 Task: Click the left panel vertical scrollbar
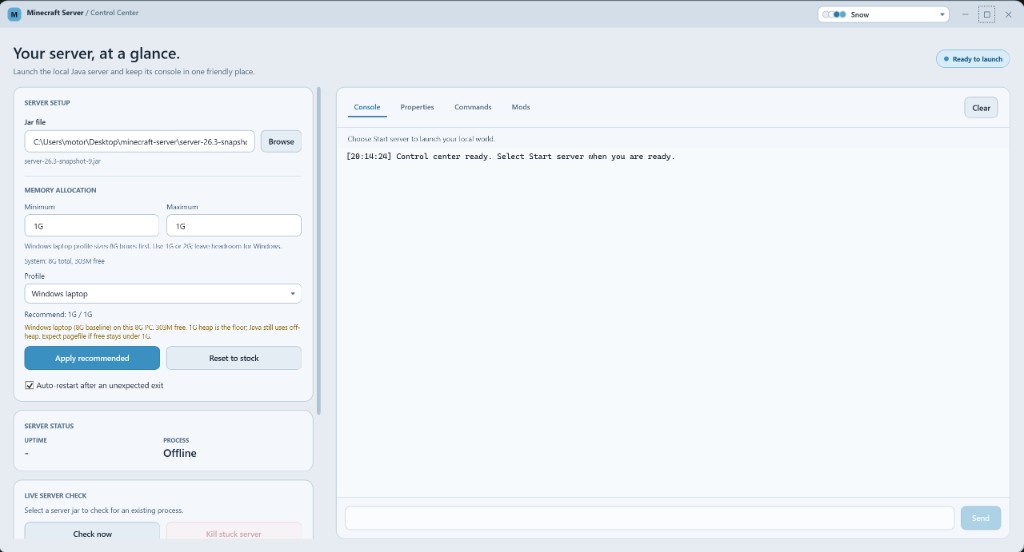(319, 251)
